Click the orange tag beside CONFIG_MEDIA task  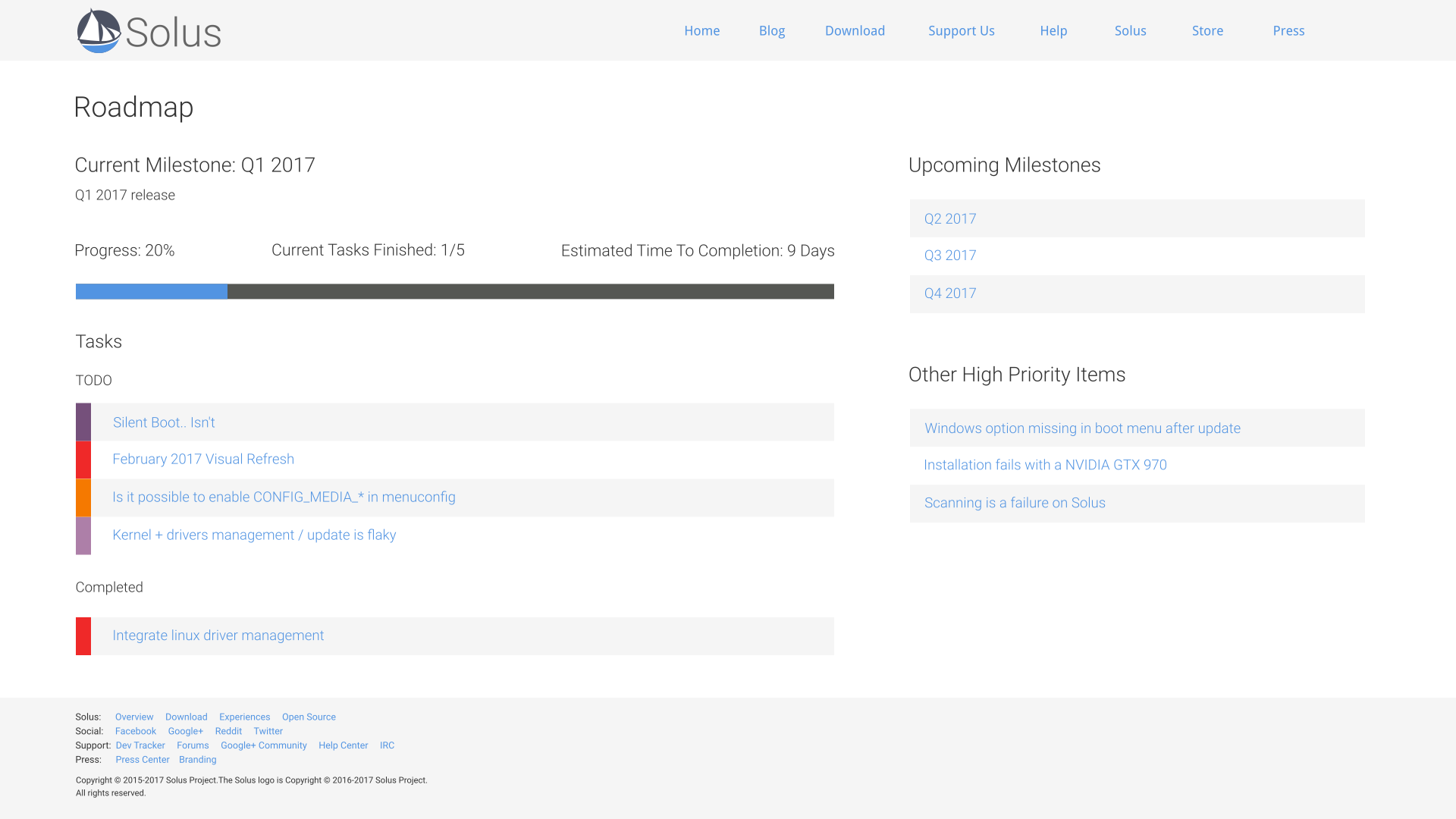[83, 497]
